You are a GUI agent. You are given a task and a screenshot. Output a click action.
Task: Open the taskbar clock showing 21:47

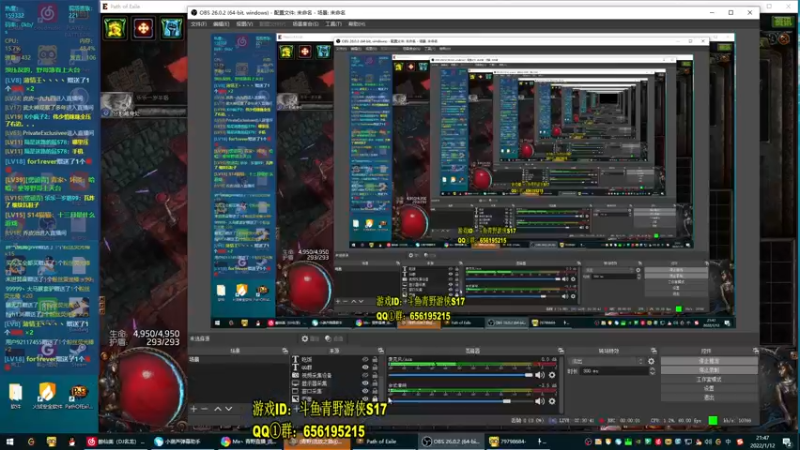tap(763, 442)
